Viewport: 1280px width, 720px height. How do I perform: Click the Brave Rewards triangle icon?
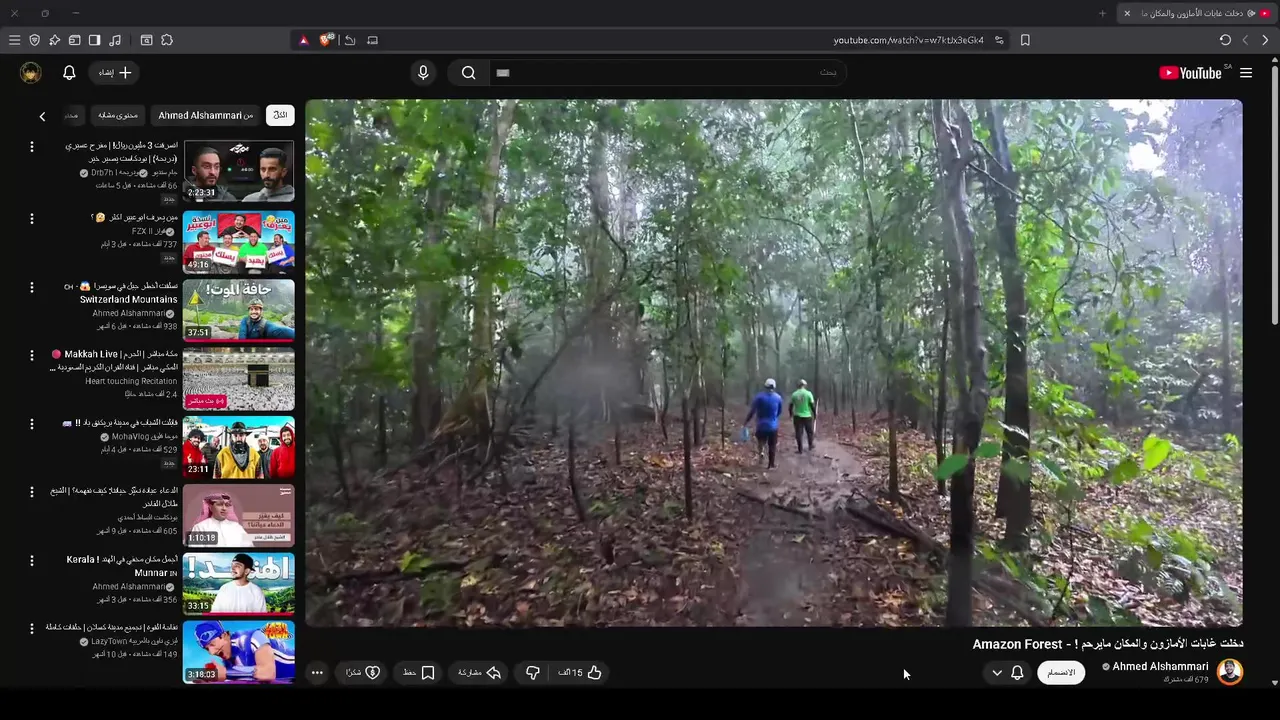click(304, 40)
